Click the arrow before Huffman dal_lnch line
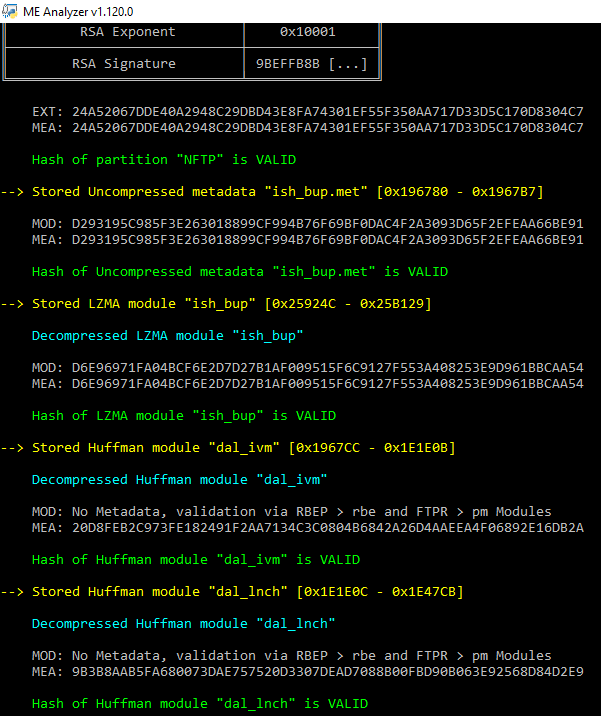Screen dimensions: 601x716 [12, 592]
